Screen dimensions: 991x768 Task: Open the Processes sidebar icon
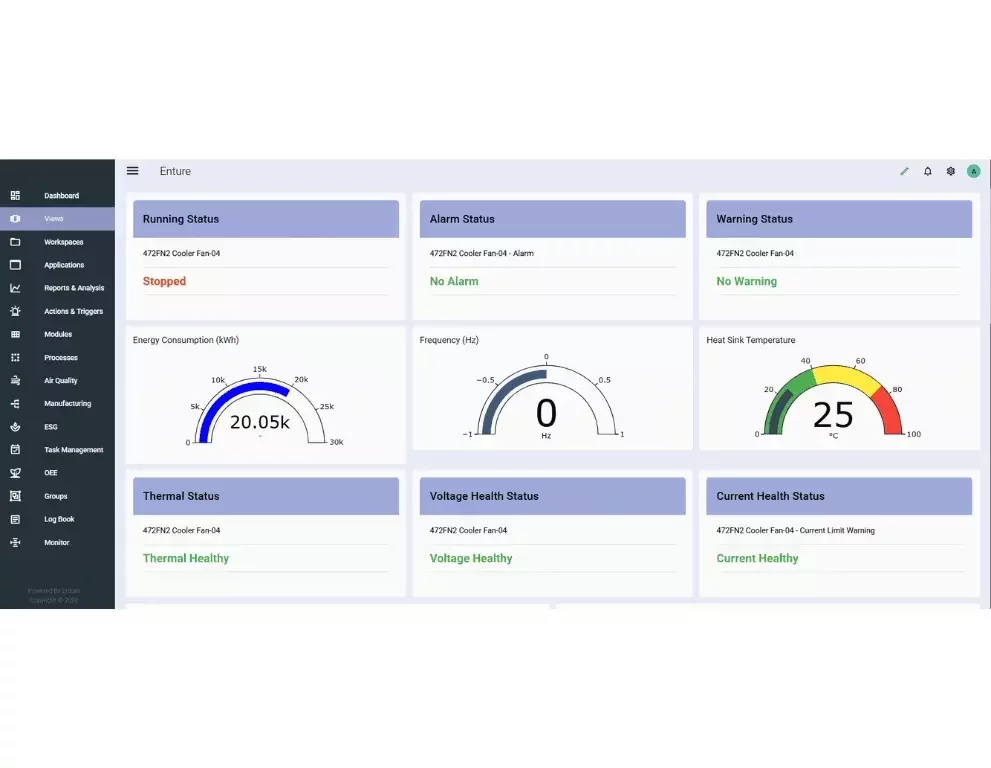pyautogui.click(x=17, y=357)
